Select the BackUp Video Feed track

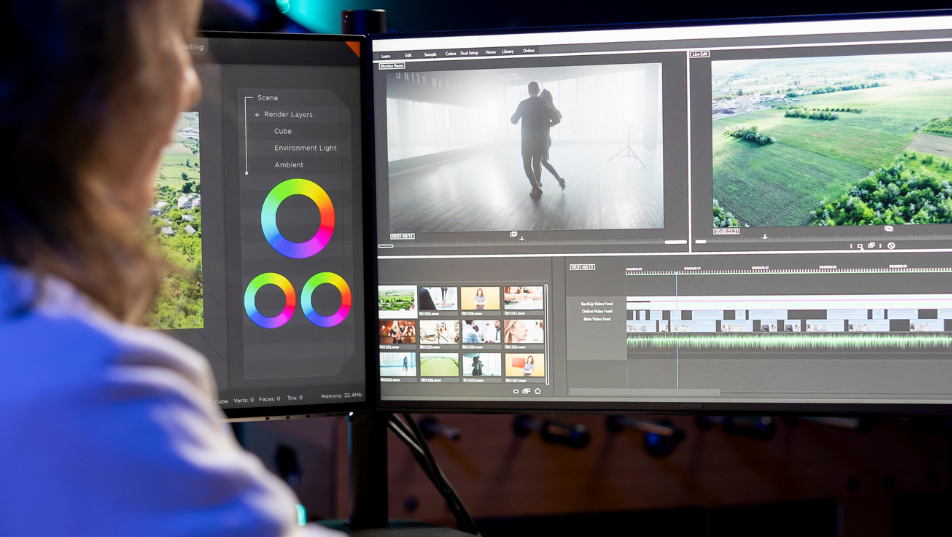597,304
